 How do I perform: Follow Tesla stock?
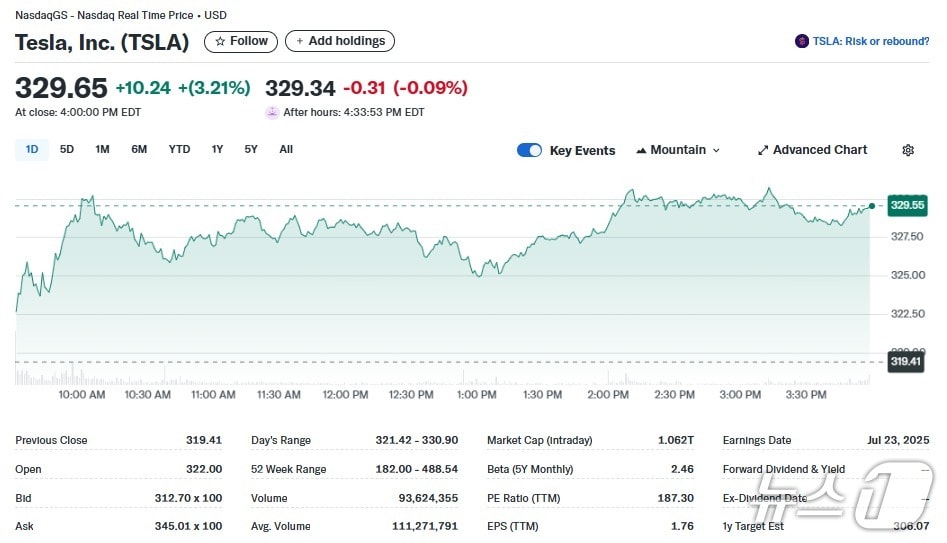tap(241, 42)
